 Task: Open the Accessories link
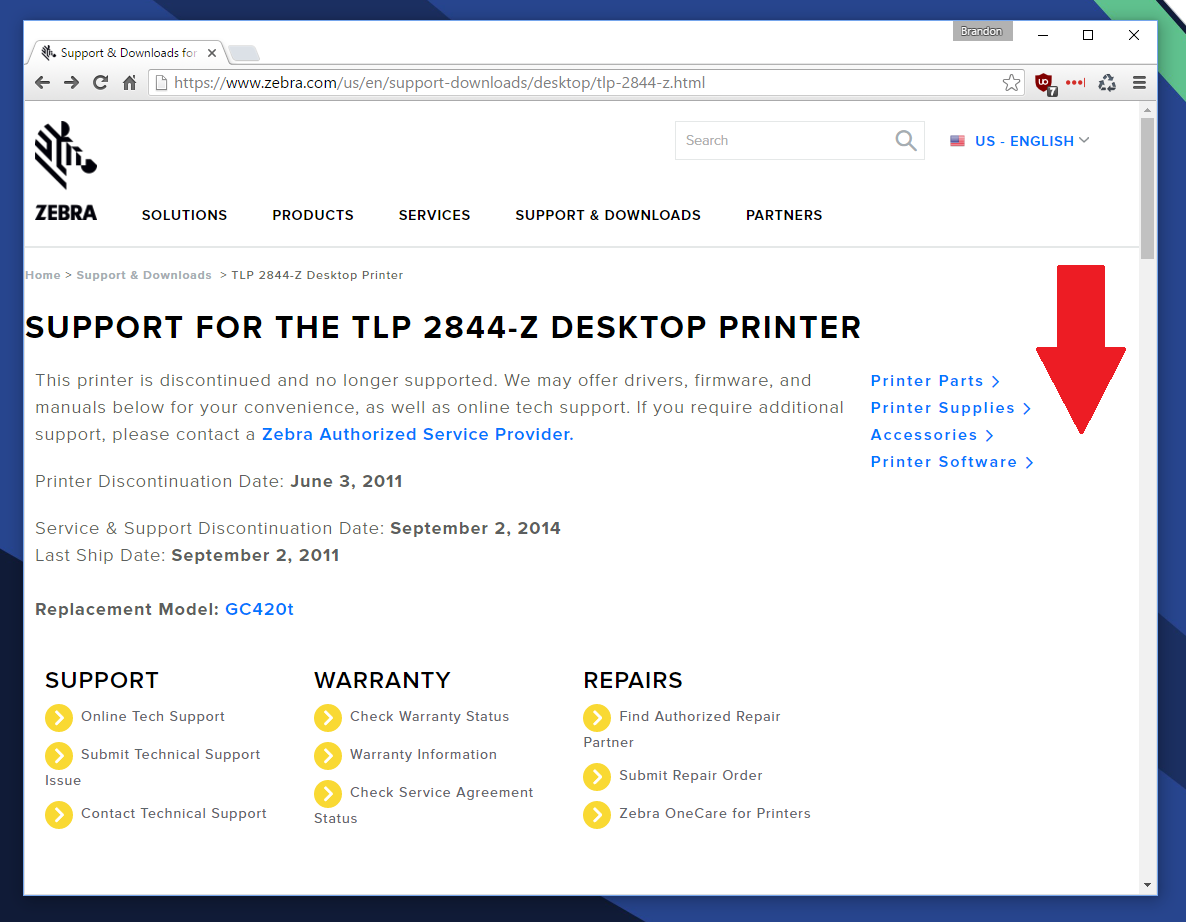(932, 435)
